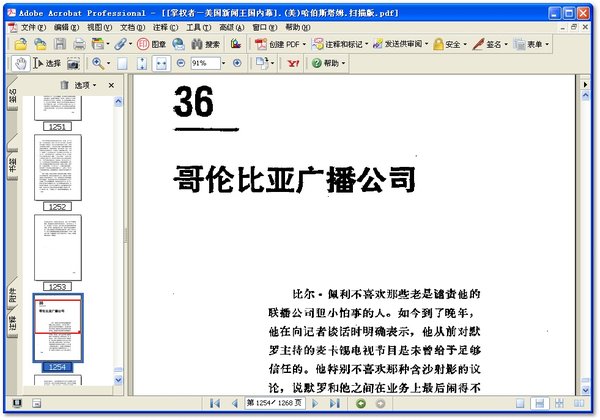Activate the Select (选择) text tool
This screenshot has width=600, height=420.
pos(47,63)
